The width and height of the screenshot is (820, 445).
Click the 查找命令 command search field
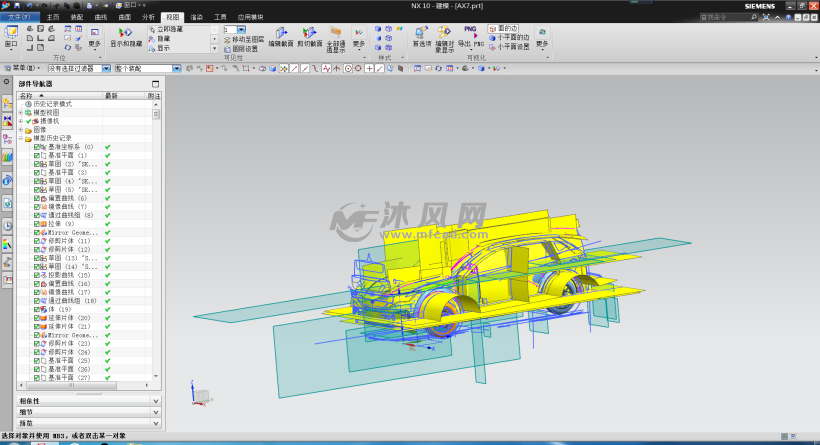[729, 17]
